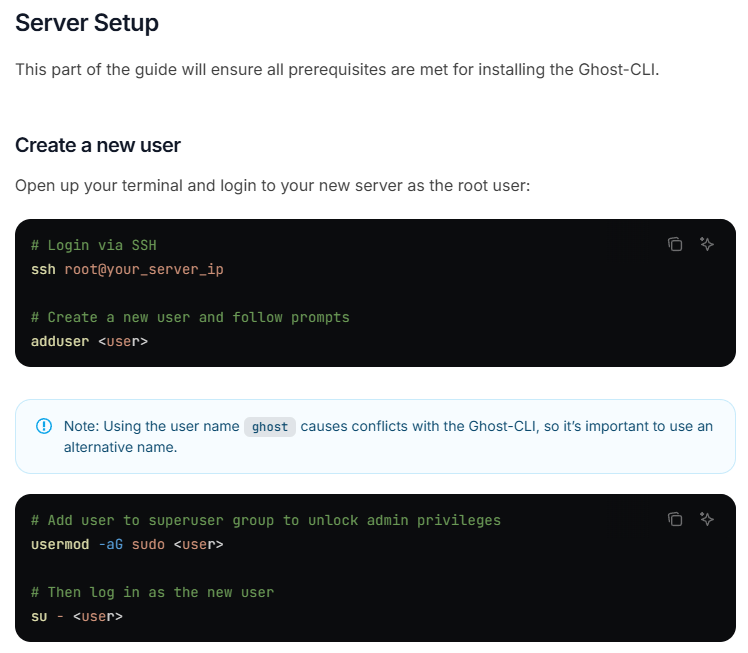Click the word sudo in the usermod command
748x653 pixels.
click(148, 544)
